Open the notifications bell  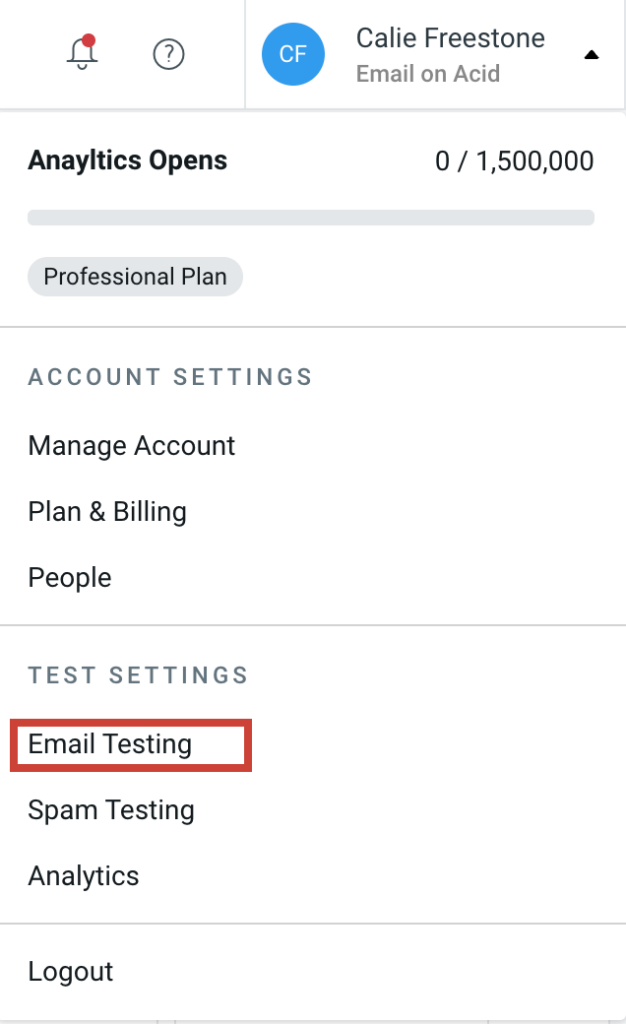(x=83, y=54)
